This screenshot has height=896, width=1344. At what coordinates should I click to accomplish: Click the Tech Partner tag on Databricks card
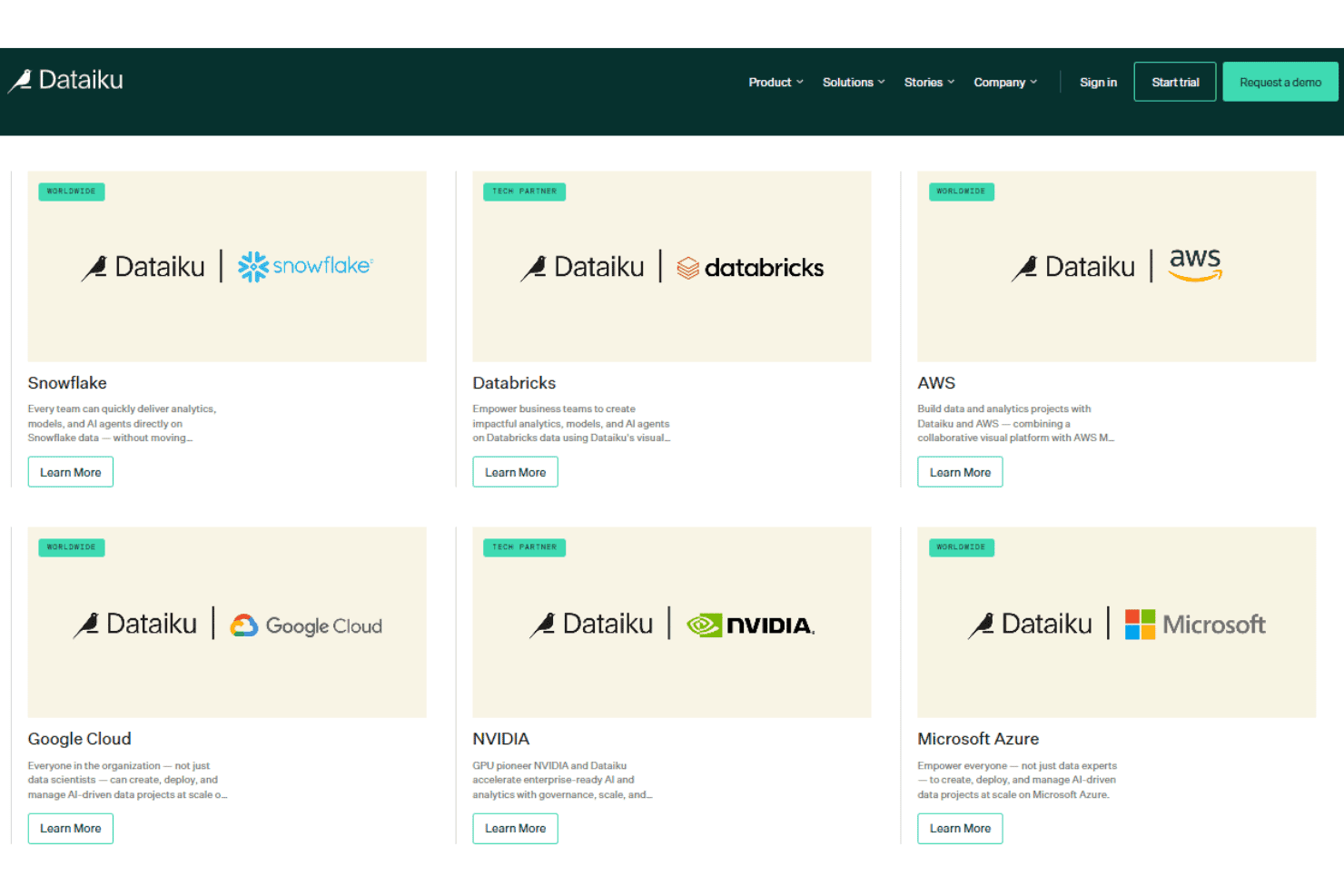pyautogui.click(x=524, y=192)
